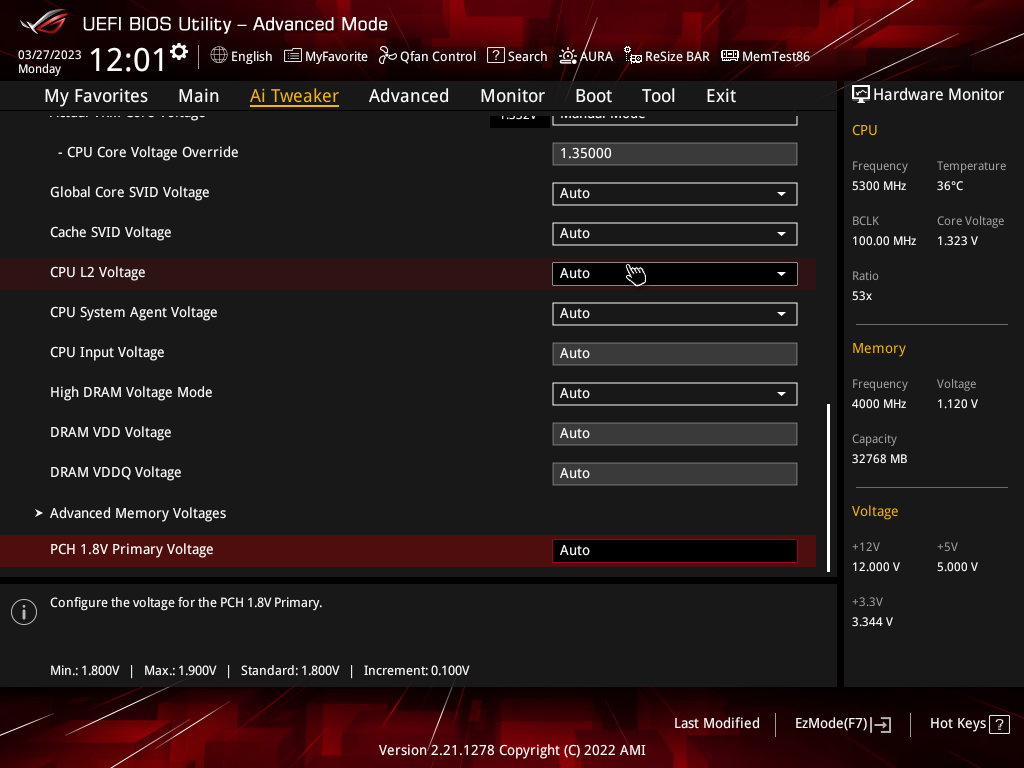The width and height of the screenshot is (1024, 768).
Task: Select English language option
Action: tap(251, 57)
